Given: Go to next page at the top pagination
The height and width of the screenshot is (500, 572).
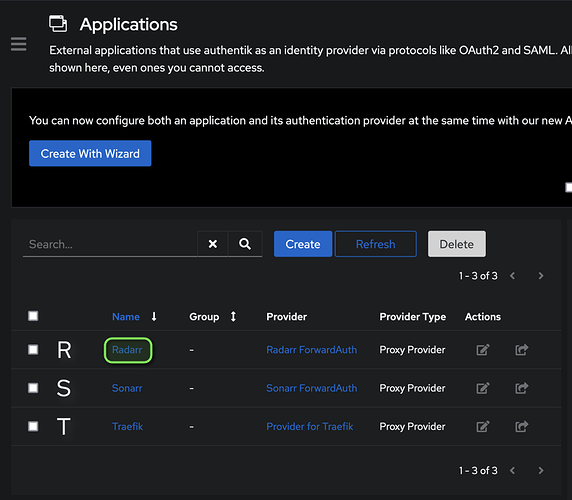Looking at the screenshot, I should 541,276.
